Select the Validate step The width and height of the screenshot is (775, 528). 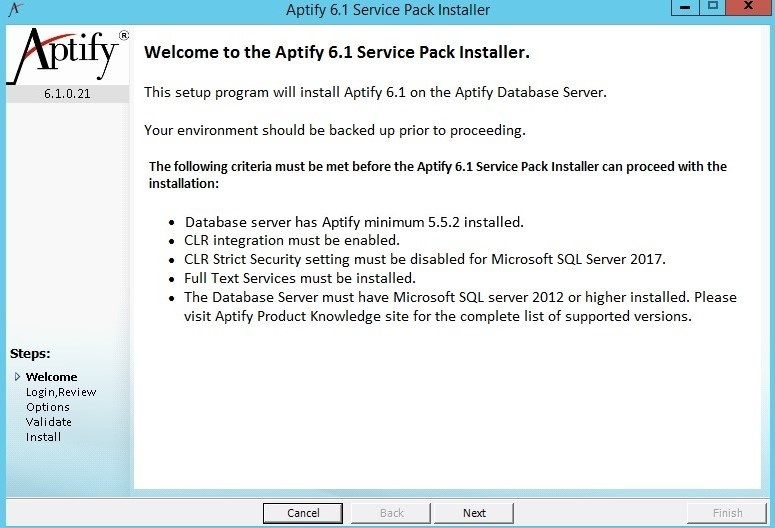click(x=48, y=422)
